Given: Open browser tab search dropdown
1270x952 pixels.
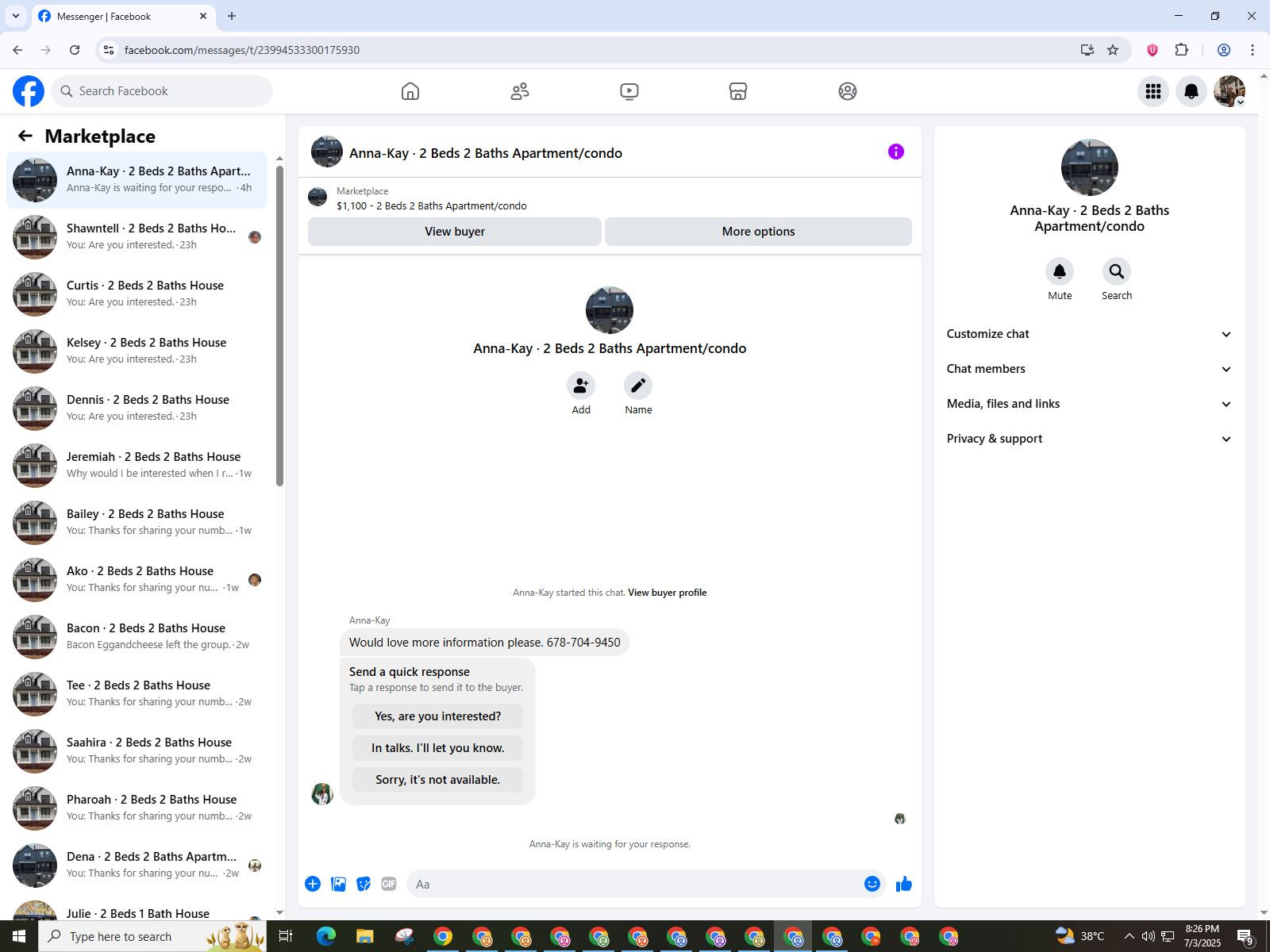Looking at the screenshot, I should coord(16,16).
